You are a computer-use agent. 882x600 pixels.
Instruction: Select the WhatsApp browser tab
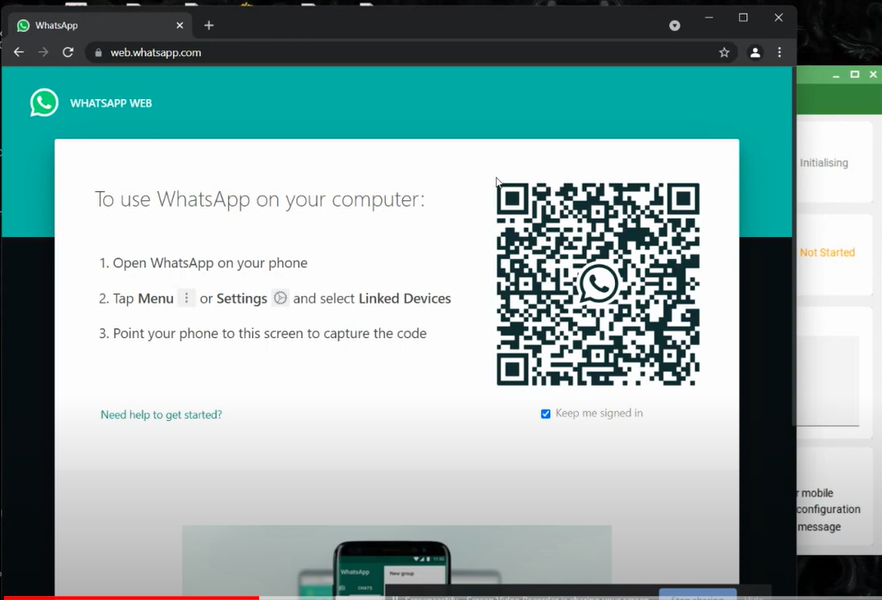click(90, 25)
